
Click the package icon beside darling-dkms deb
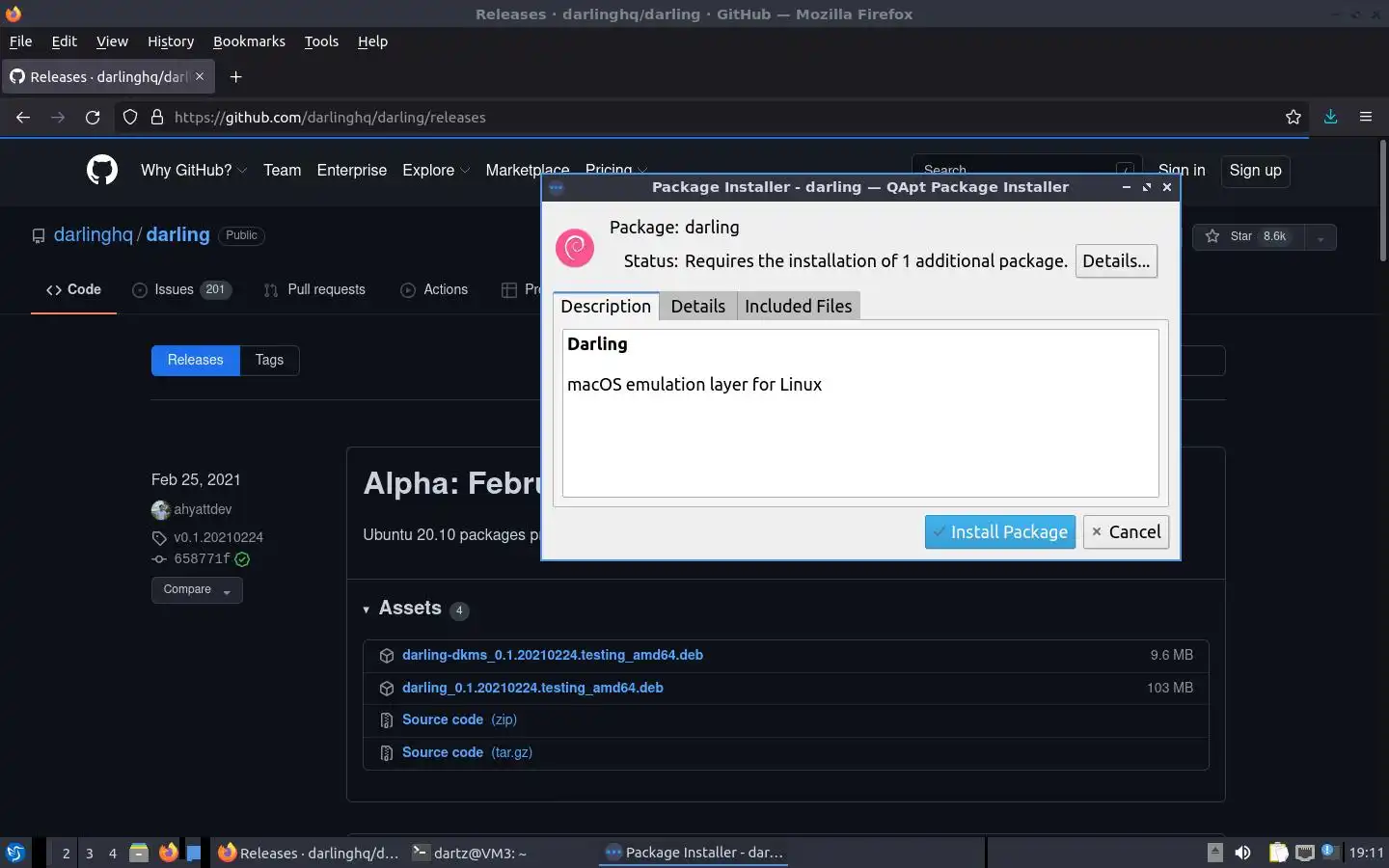coord(387,656)
